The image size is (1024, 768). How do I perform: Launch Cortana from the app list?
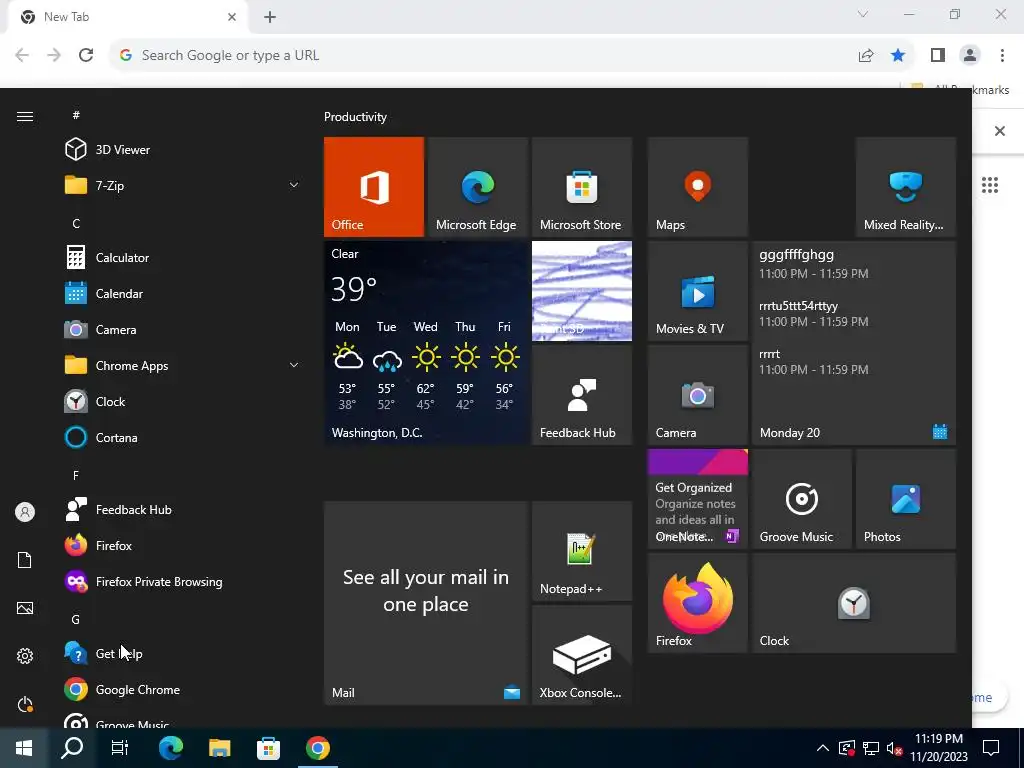pos(183,438)
